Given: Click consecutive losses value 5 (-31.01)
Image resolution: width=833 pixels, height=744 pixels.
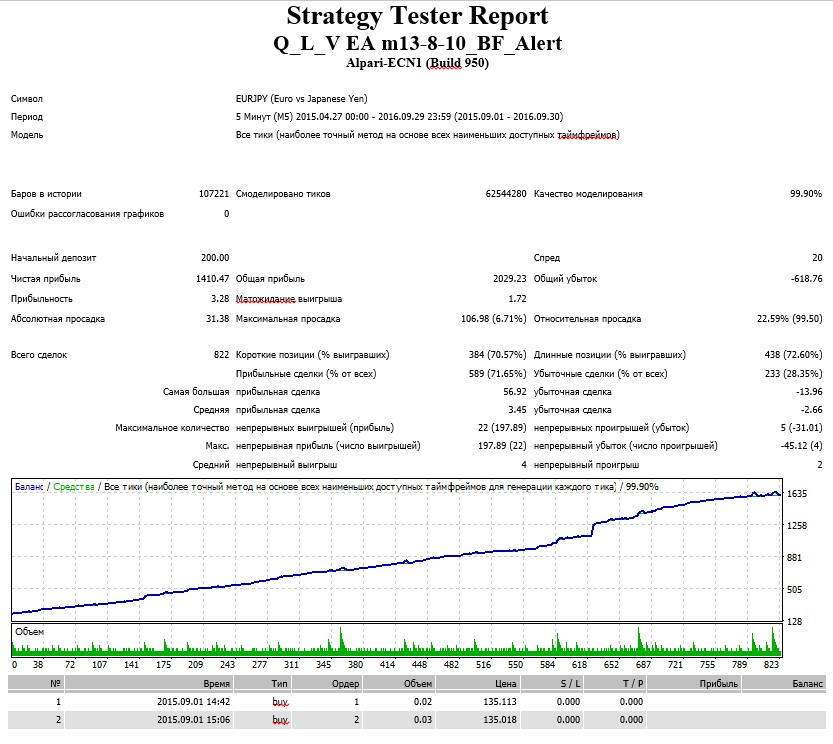Looking at the screenshot, I should tap(801, 428).
